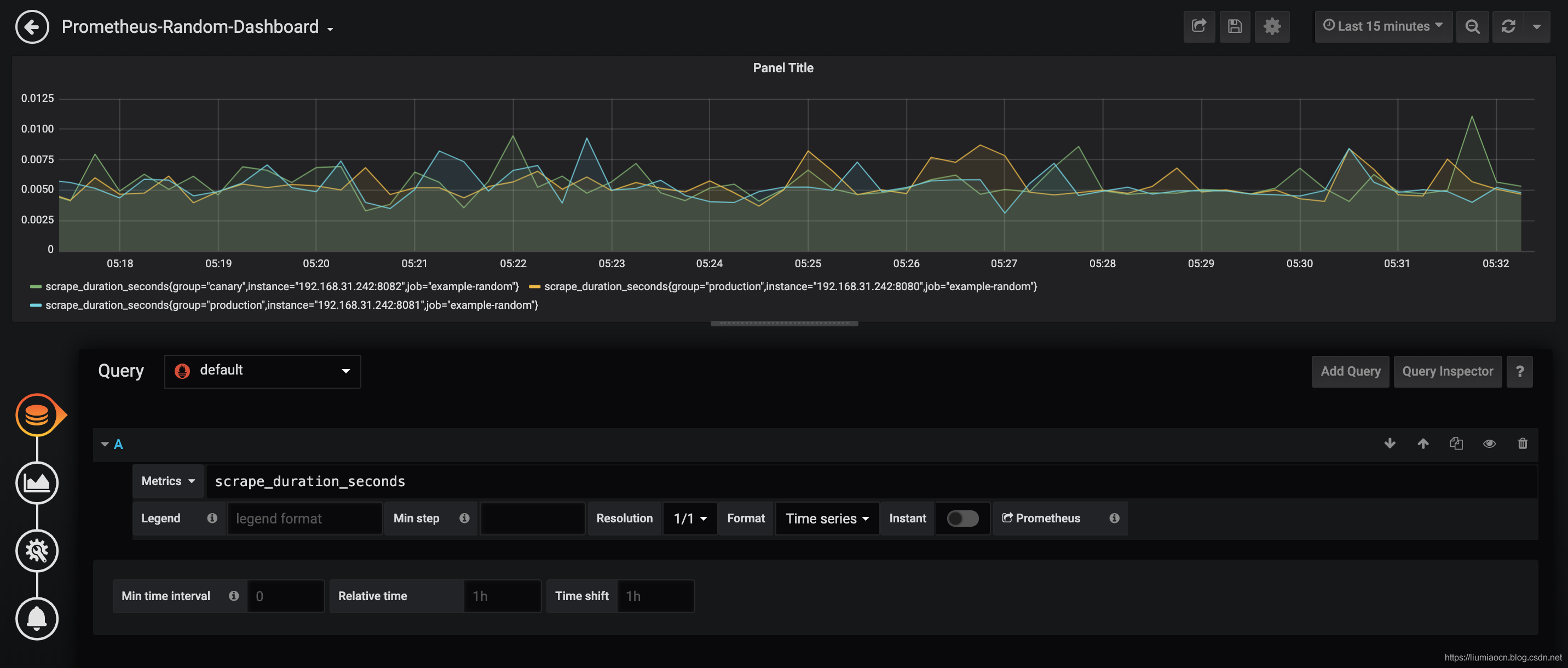Click the Panel Title header
This screenshot has height=668, width=1568.
pyautogui.click(x=783, y=68)
